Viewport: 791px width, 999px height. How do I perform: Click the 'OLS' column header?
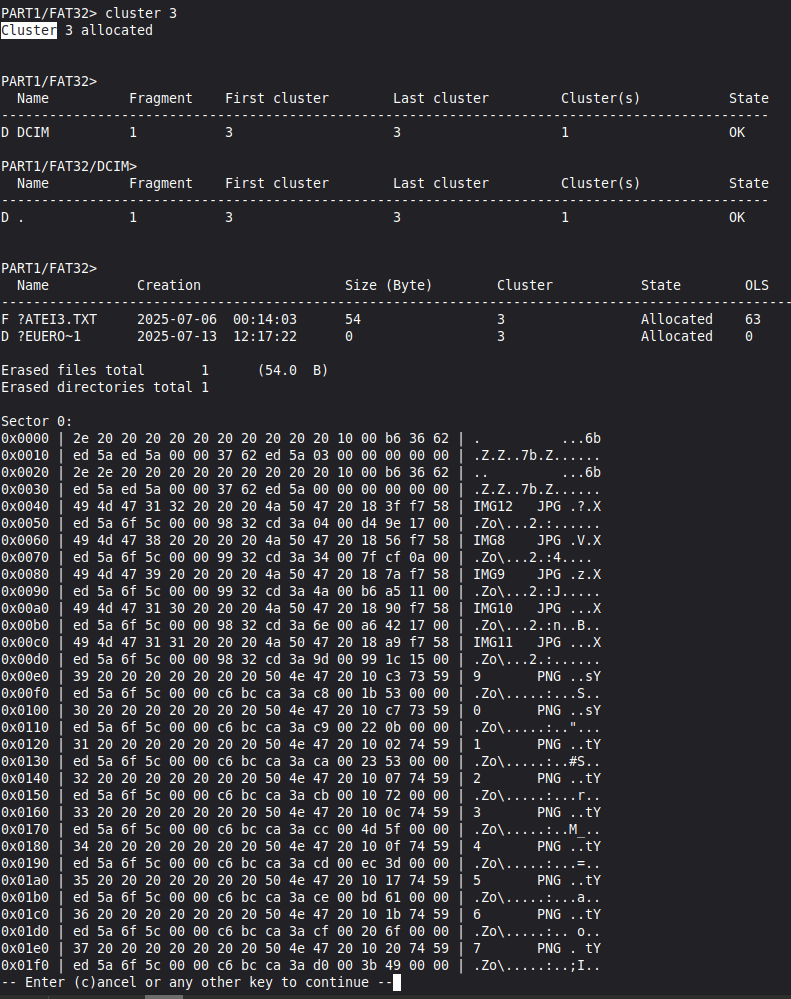tap(757, 285)
